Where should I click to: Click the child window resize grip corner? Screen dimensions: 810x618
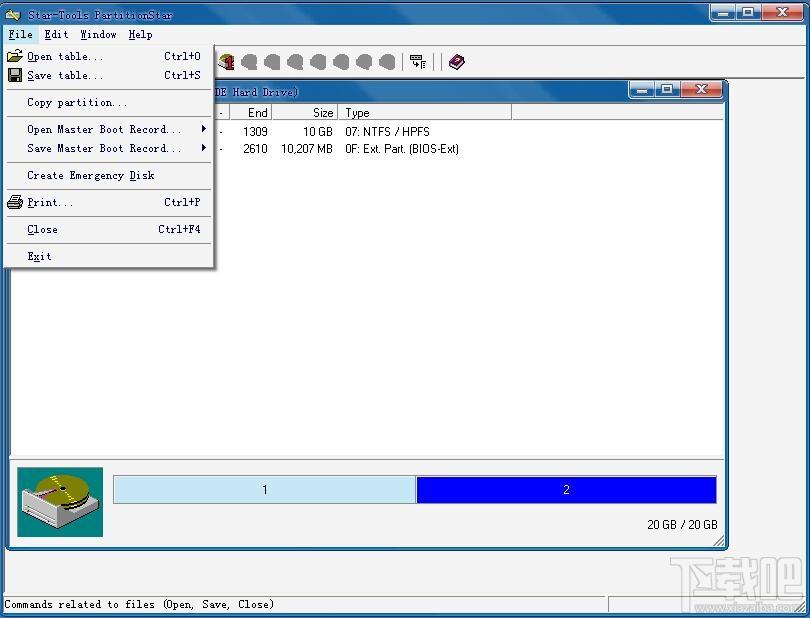coord(719,541)
